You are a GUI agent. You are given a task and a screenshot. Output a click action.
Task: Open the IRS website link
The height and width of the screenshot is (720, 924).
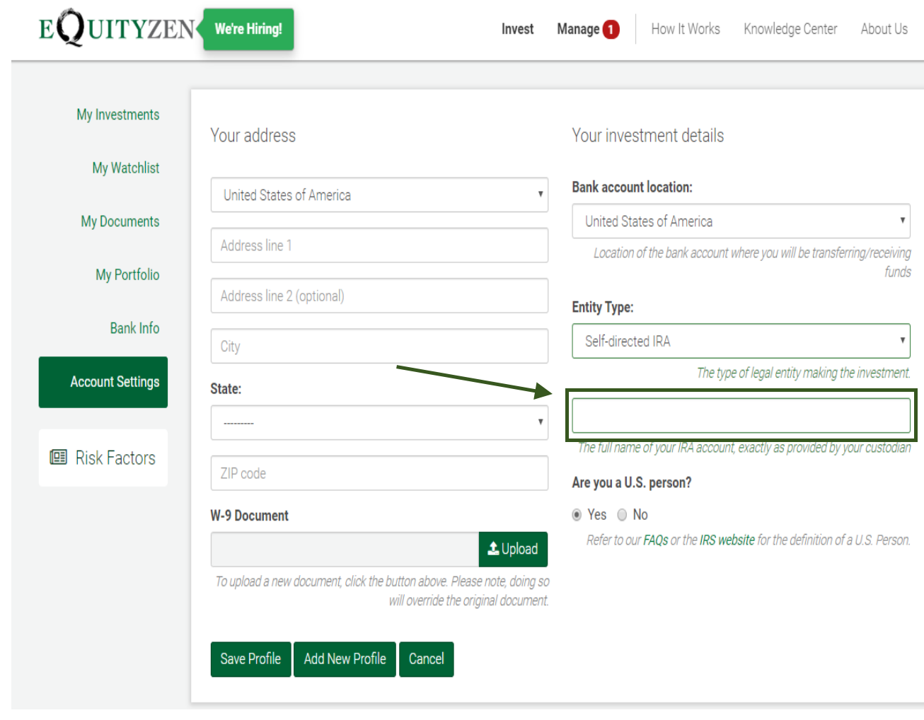pyautogui.click(x=727, y=541)
